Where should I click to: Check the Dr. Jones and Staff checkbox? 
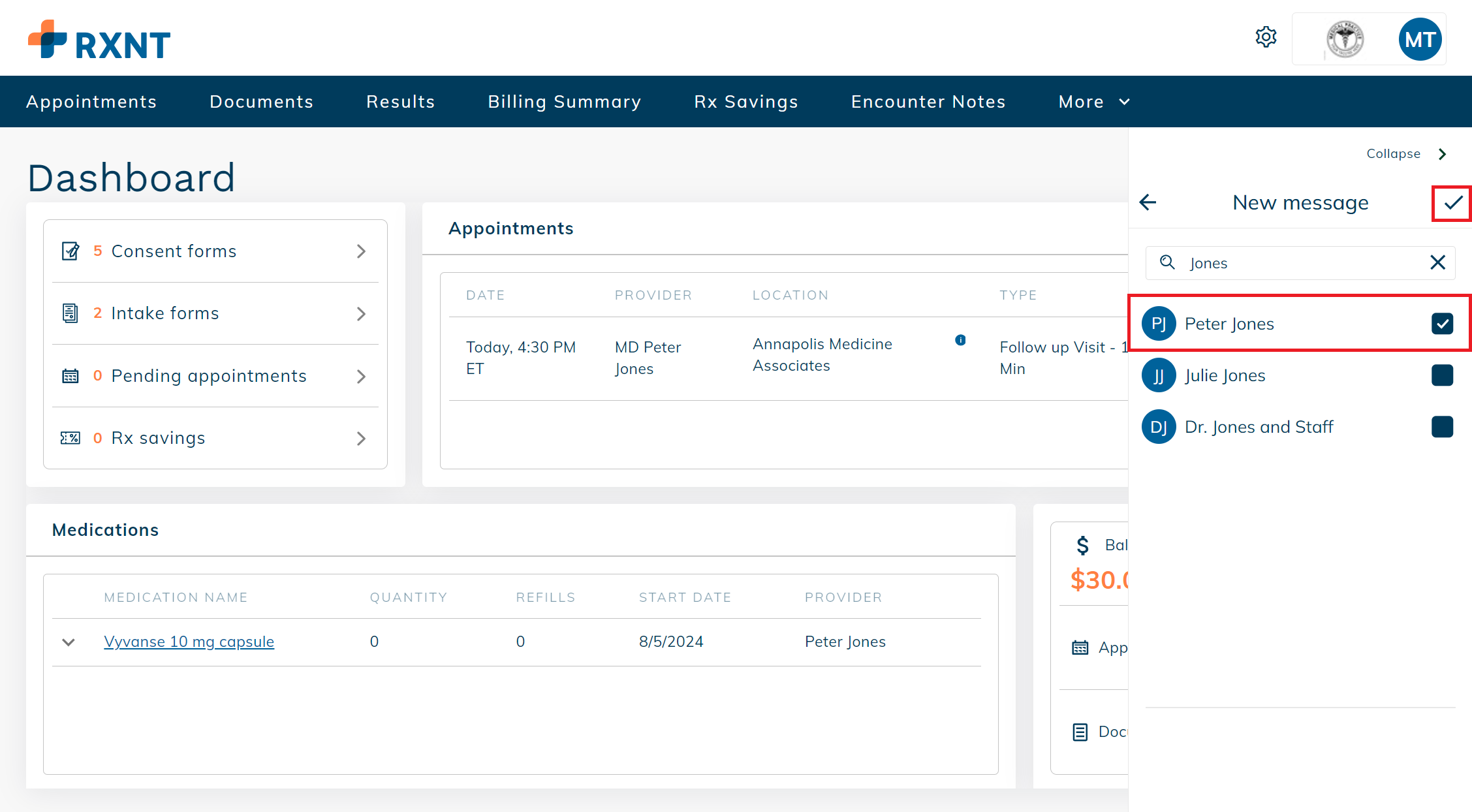click(x=1442, y=427)
